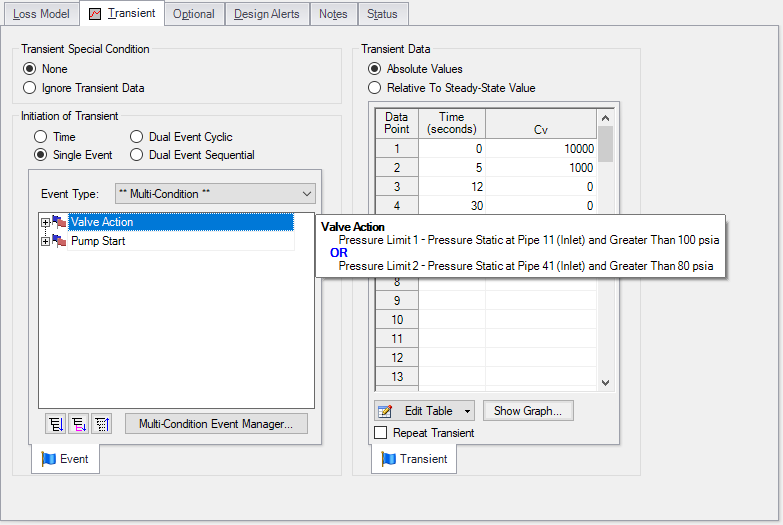Expand the Valve Action tree node
This screenshot has width=783, height=525.
point(45,222)
